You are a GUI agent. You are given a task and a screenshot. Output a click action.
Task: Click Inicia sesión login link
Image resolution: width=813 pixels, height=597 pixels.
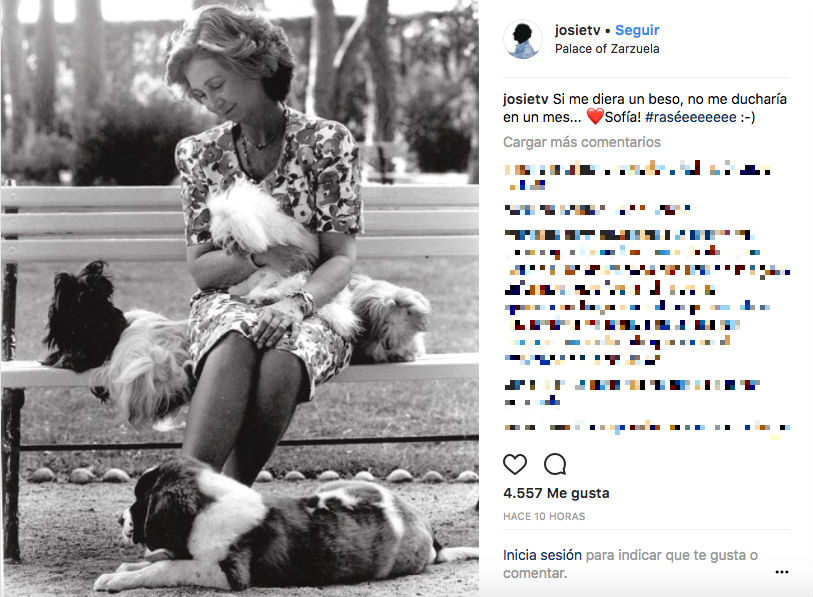point(542,555)
